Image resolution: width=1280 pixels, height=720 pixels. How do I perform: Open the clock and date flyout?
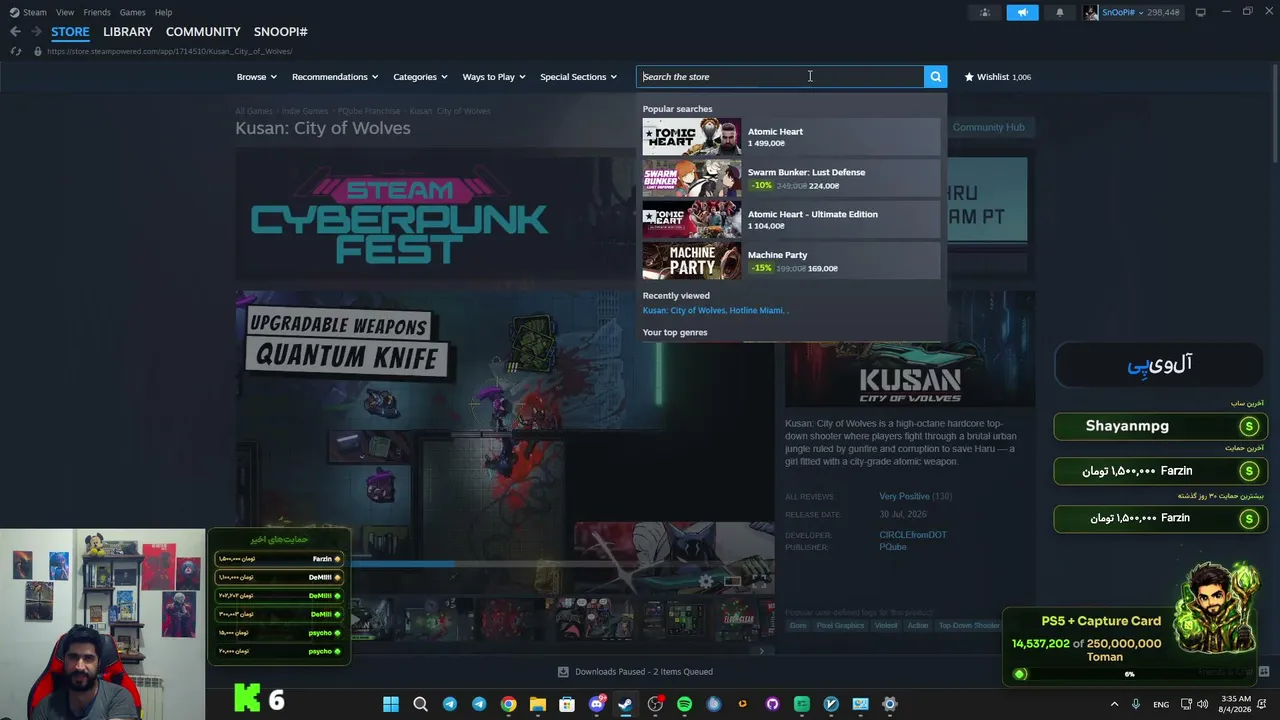(1236, 704)
